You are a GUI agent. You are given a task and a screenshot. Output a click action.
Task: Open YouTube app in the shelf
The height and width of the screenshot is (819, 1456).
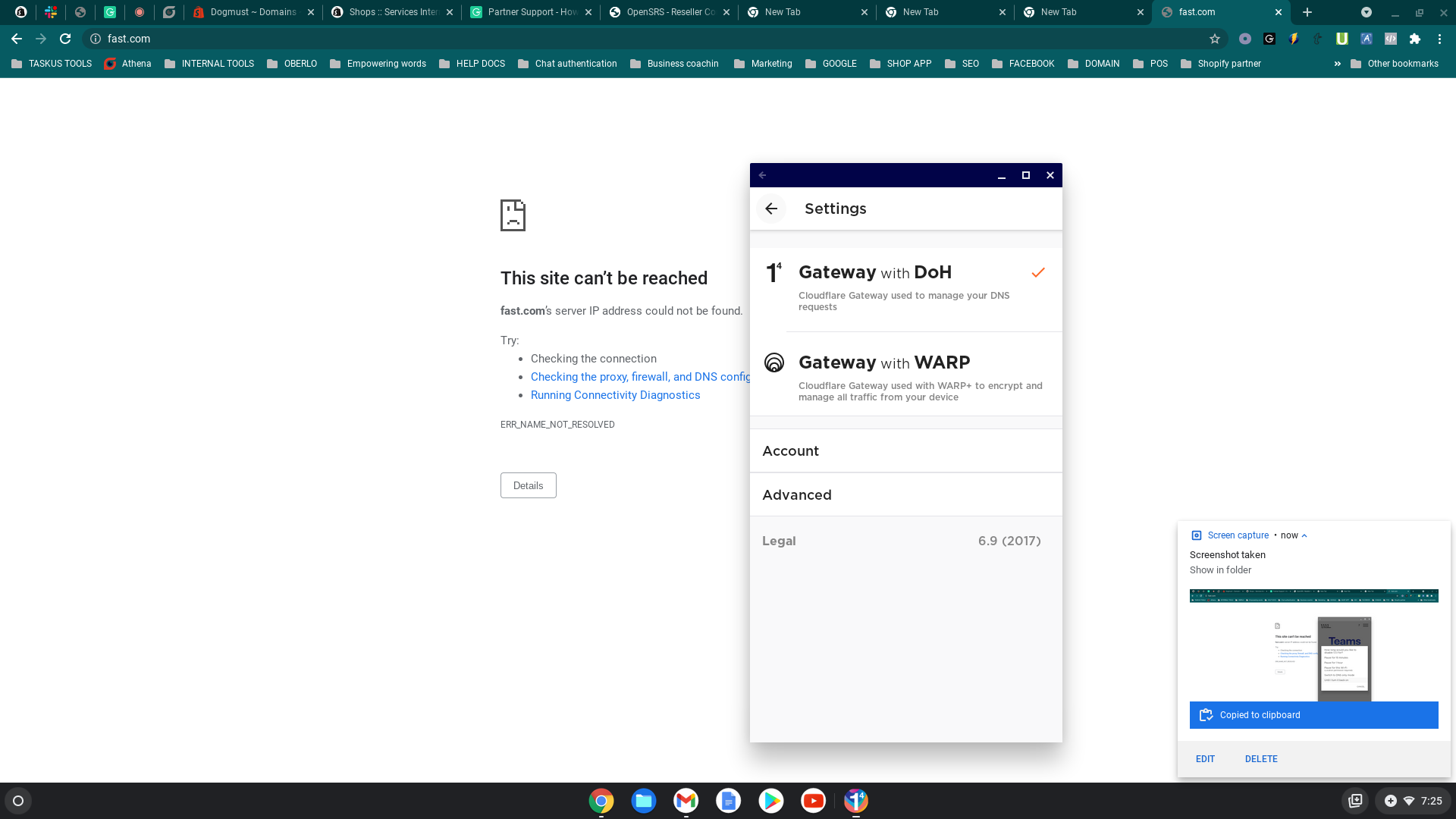pos(813,801)
